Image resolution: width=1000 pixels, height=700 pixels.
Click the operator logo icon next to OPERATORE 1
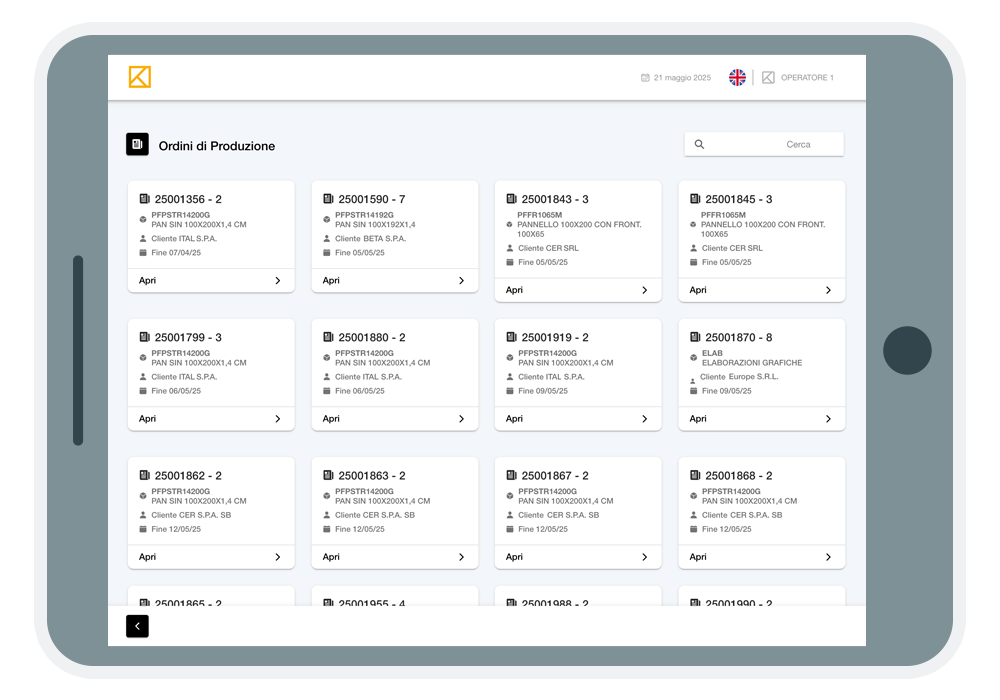(768, 78)
